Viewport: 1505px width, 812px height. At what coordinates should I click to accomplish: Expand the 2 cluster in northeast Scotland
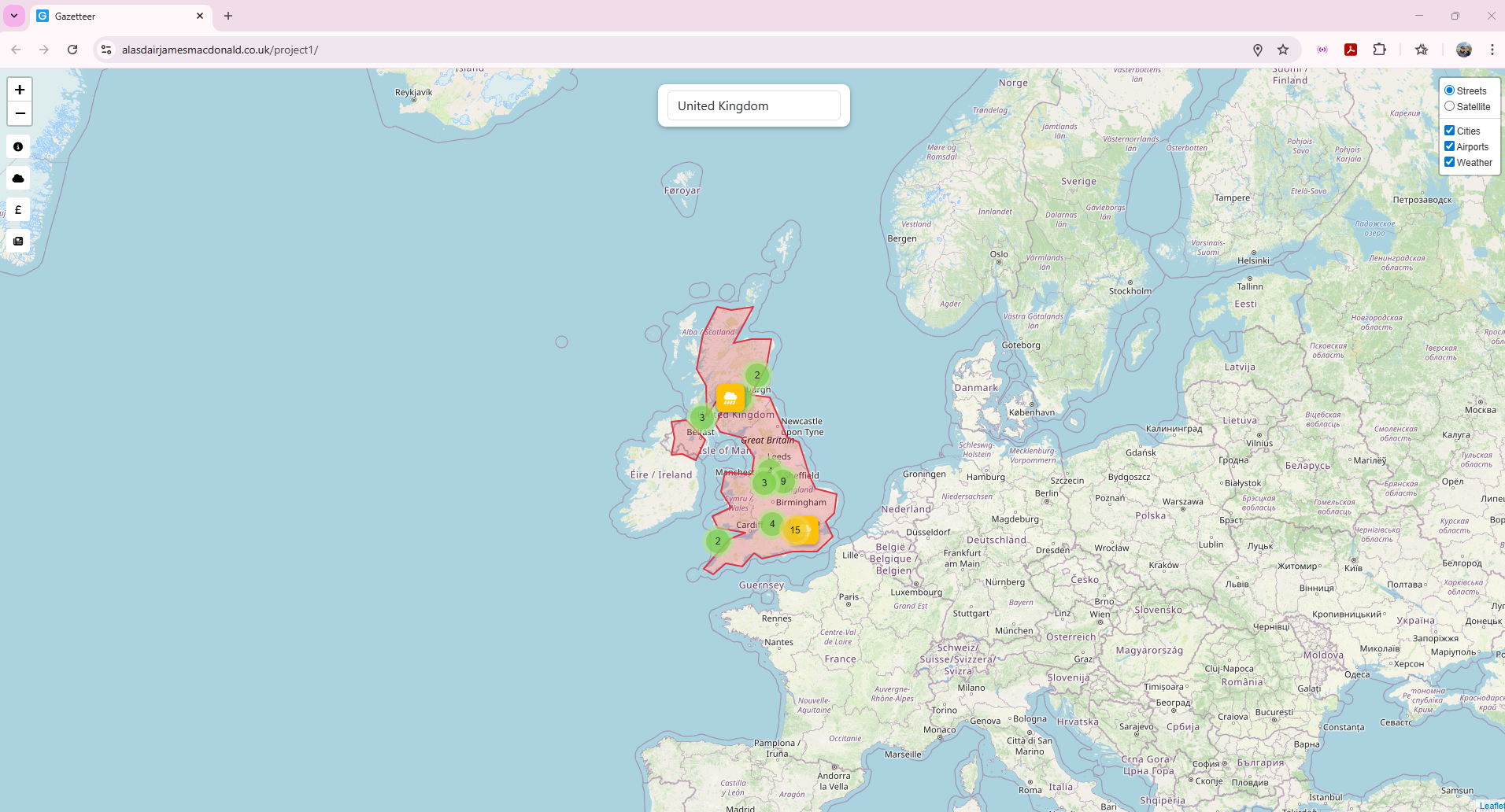[757, 375]
